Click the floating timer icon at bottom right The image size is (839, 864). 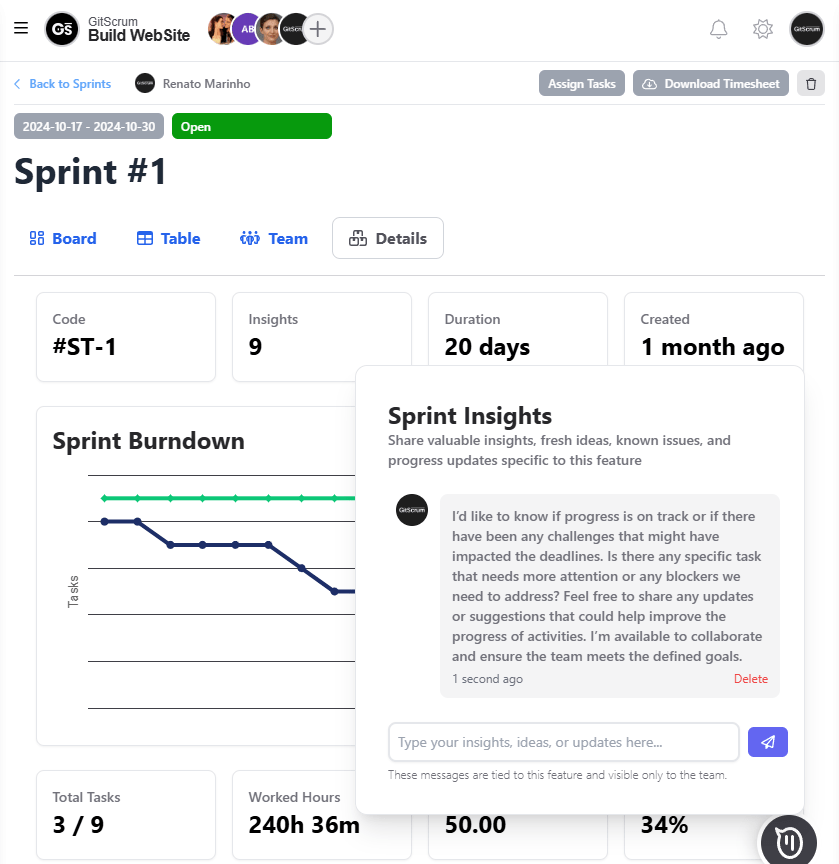(789, 842)
